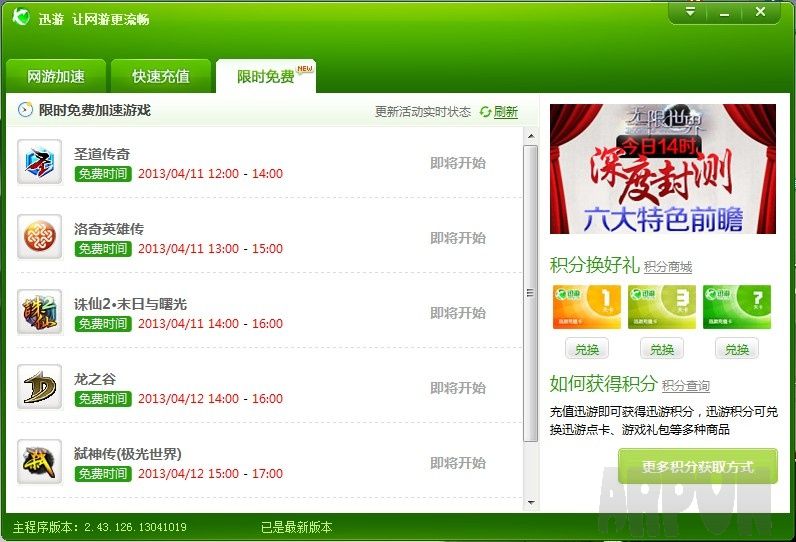Click 即将开始 status for 诛仙2
The width and height of the screenshot is (796, 542).
458,313
